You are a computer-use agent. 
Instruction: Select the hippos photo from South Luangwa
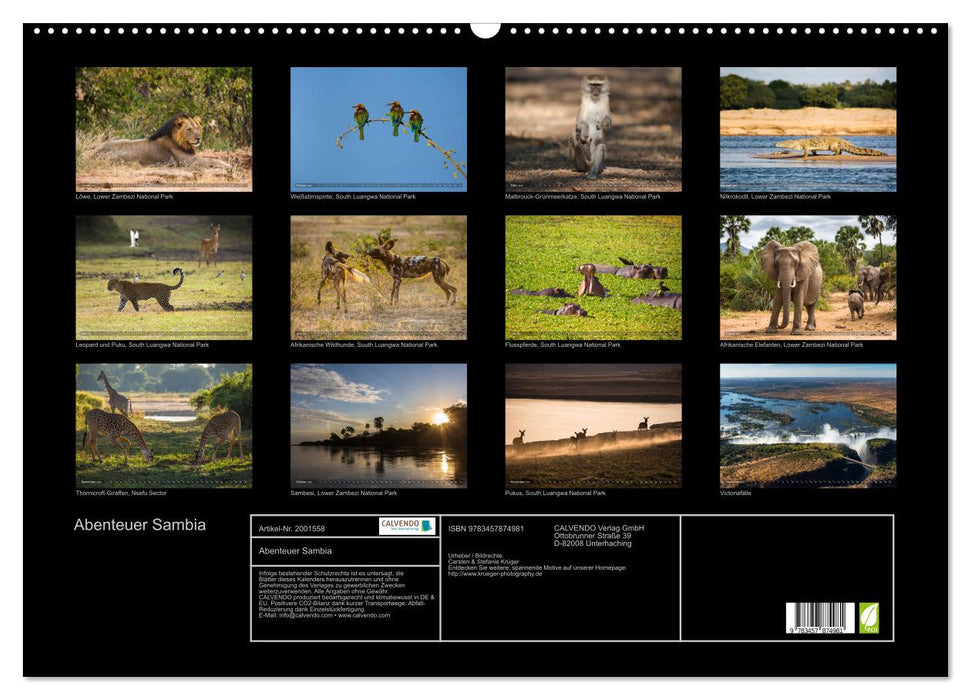click(597, 277)
